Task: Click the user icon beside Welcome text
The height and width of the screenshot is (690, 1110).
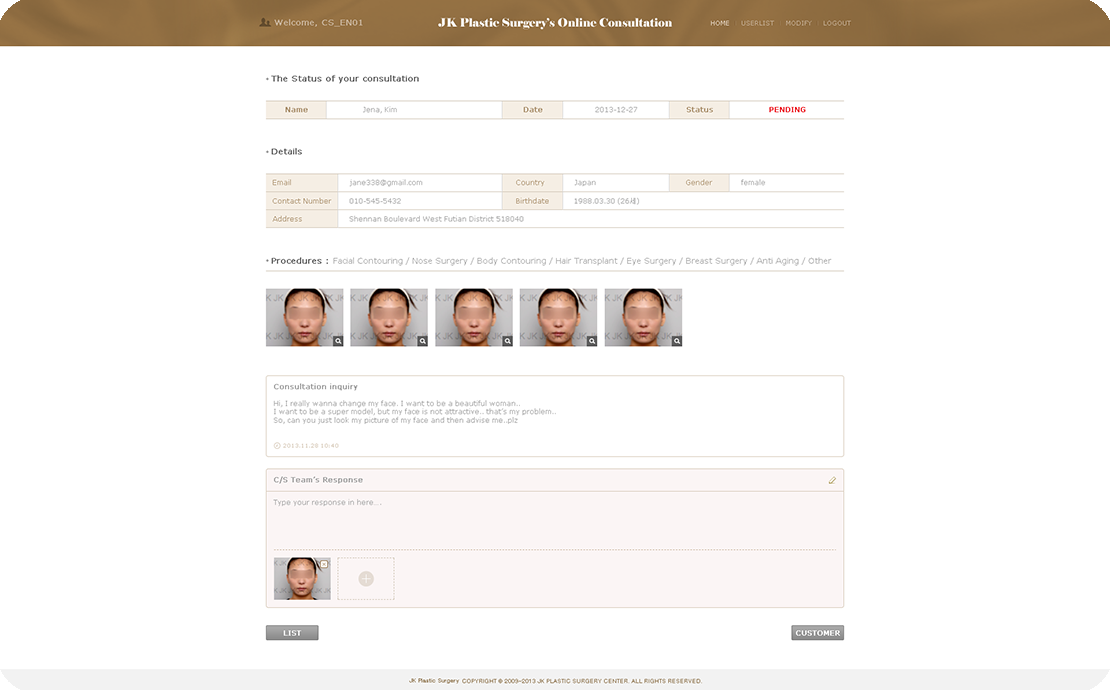Action: click(x=265, y=23)
